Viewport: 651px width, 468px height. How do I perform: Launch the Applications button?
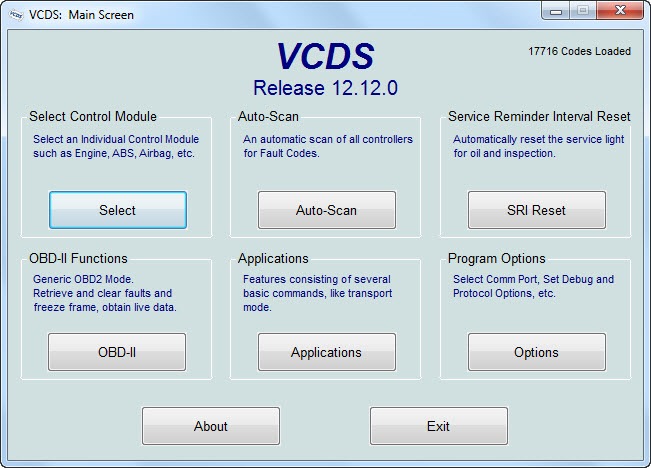coord(327,352)
